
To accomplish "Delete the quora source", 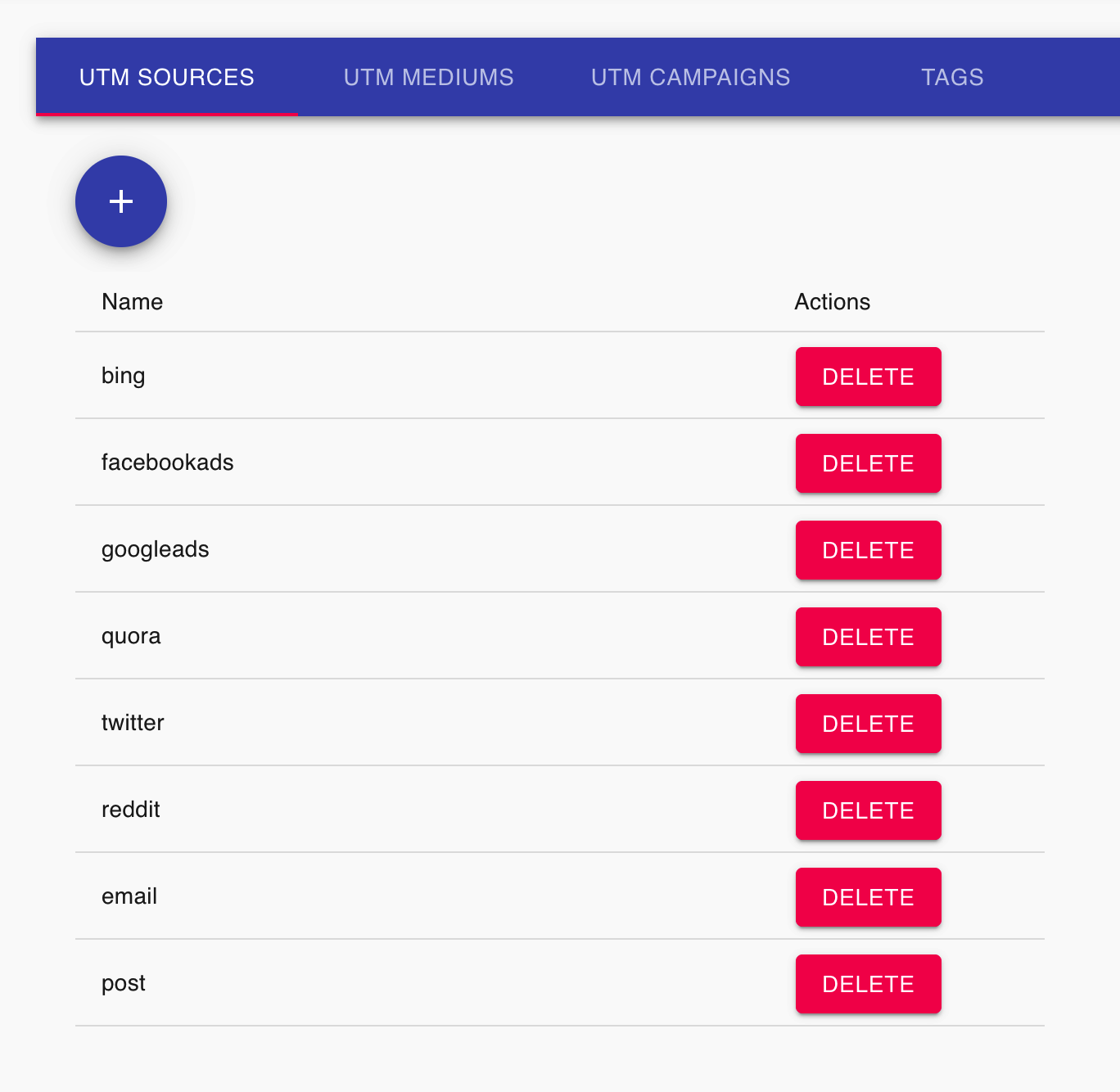I will [868, 637].
